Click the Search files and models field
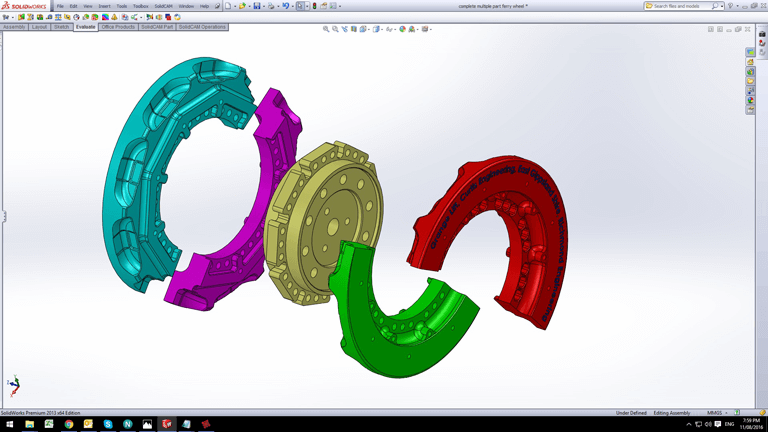Image resolution: width=768 pixels, height=432 pixels. point(682,6)
